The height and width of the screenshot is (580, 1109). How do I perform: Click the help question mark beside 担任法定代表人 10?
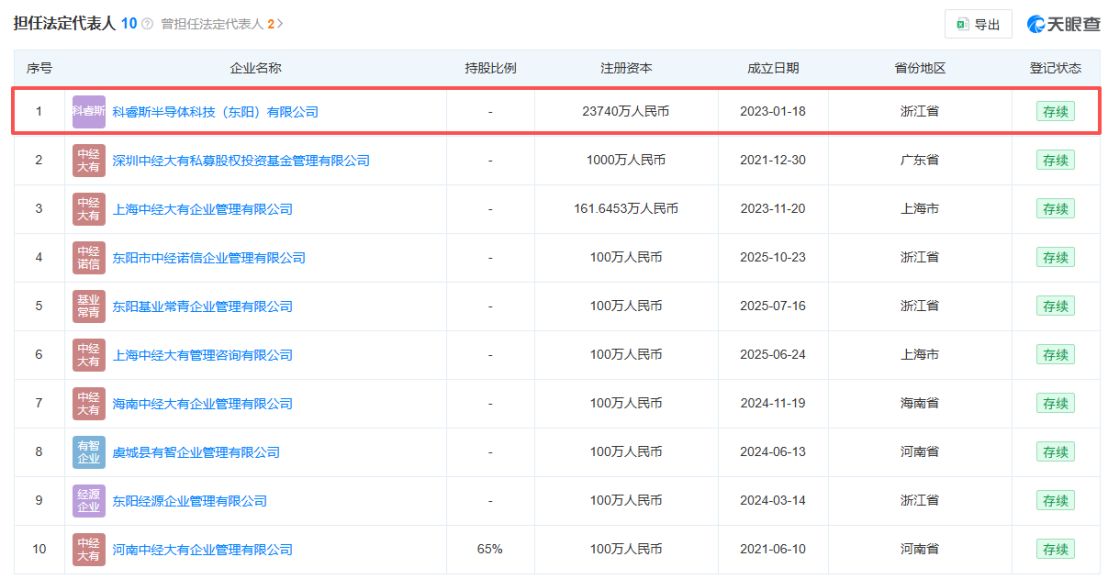pyautogui.click(x=147, y=24)
